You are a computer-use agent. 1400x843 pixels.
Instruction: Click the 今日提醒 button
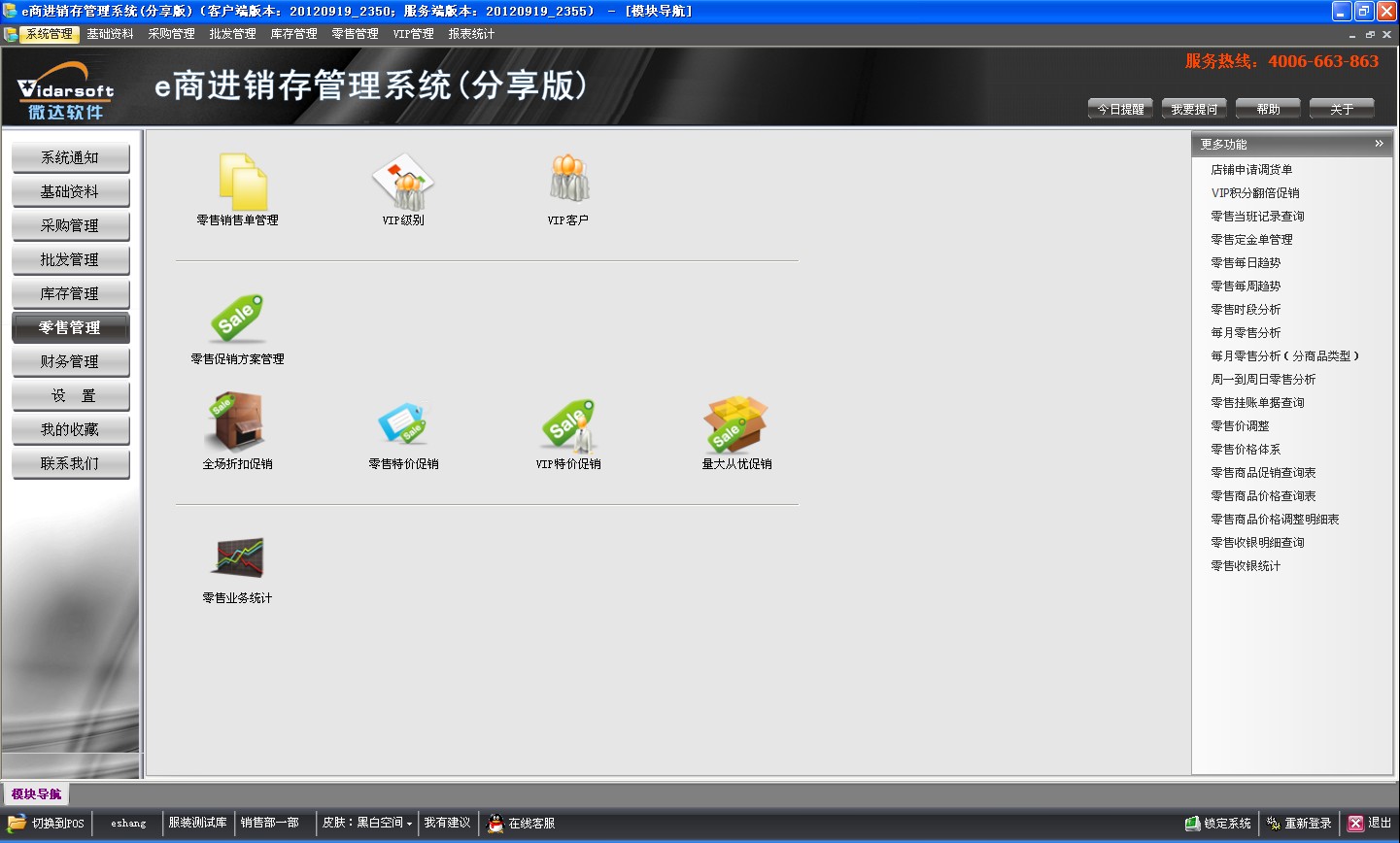[x=1120, y=109]
